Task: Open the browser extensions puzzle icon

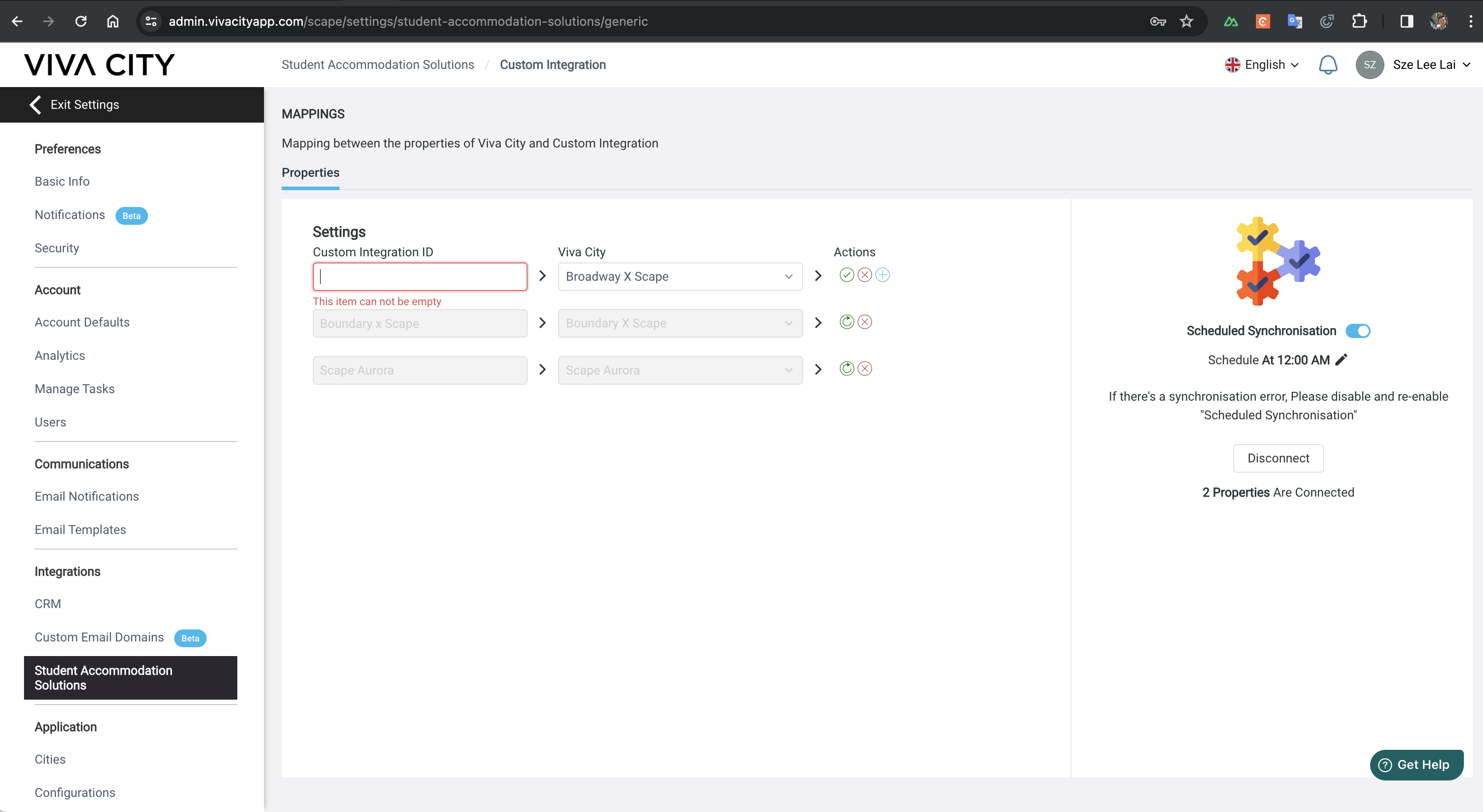Action: (1359, 21)
